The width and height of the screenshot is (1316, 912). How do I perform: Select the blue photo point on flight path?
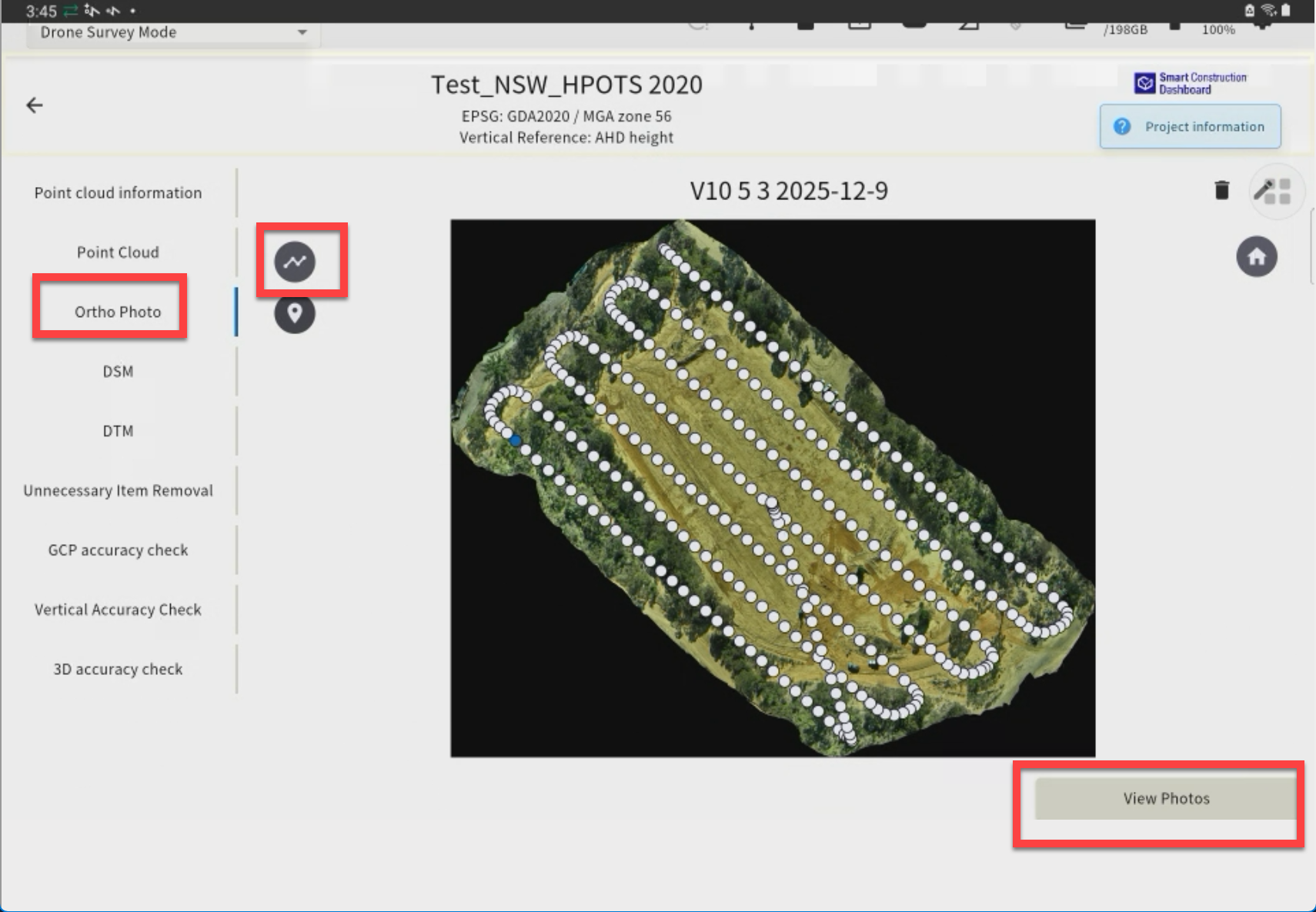516,440
